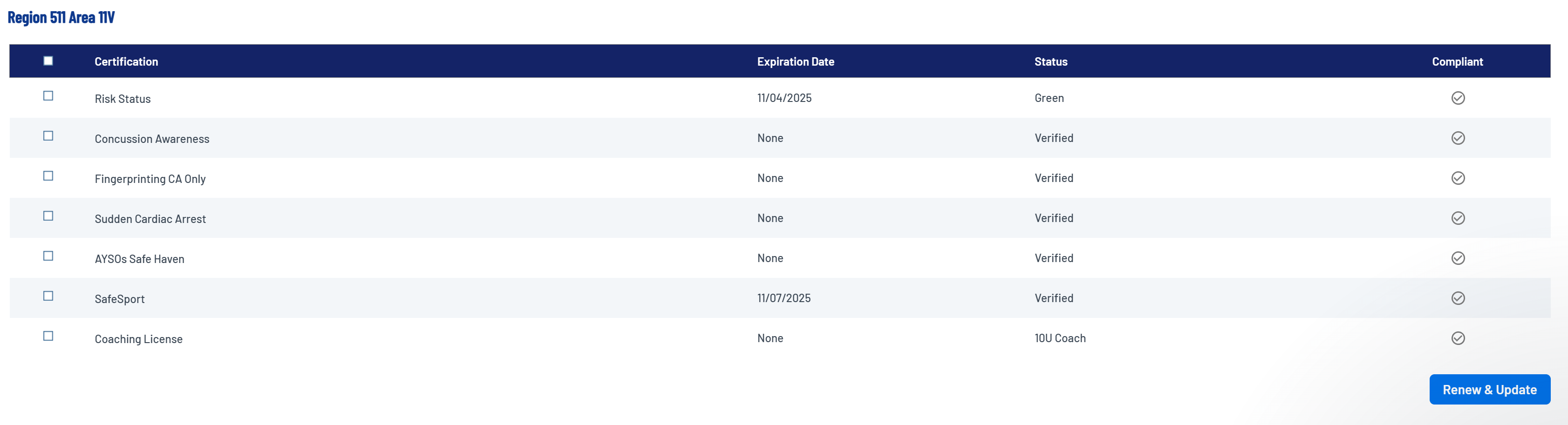Click the Certification column header
The height and width of the screenshot is (425, 1568).
pos(126,61)
